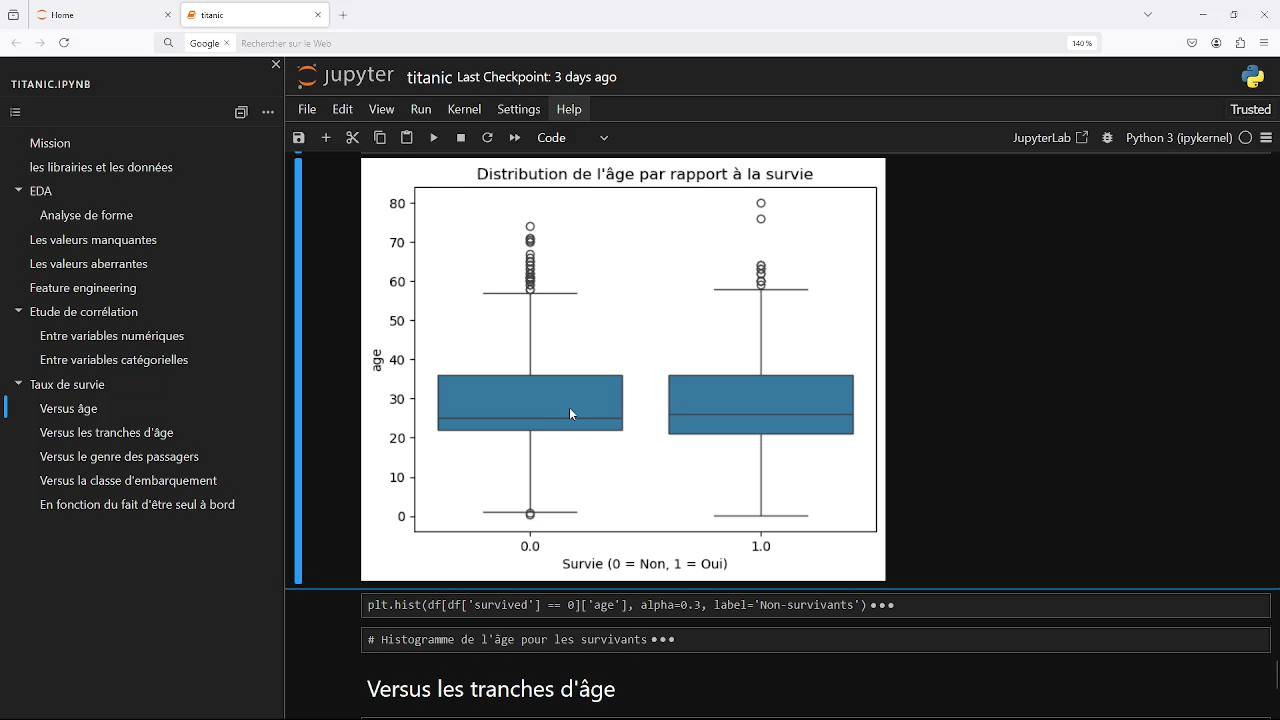The width and height of the screenshot is (1280, 720).
Task: Cut selected cells with the scissors icon
Action: click(352, 137)
